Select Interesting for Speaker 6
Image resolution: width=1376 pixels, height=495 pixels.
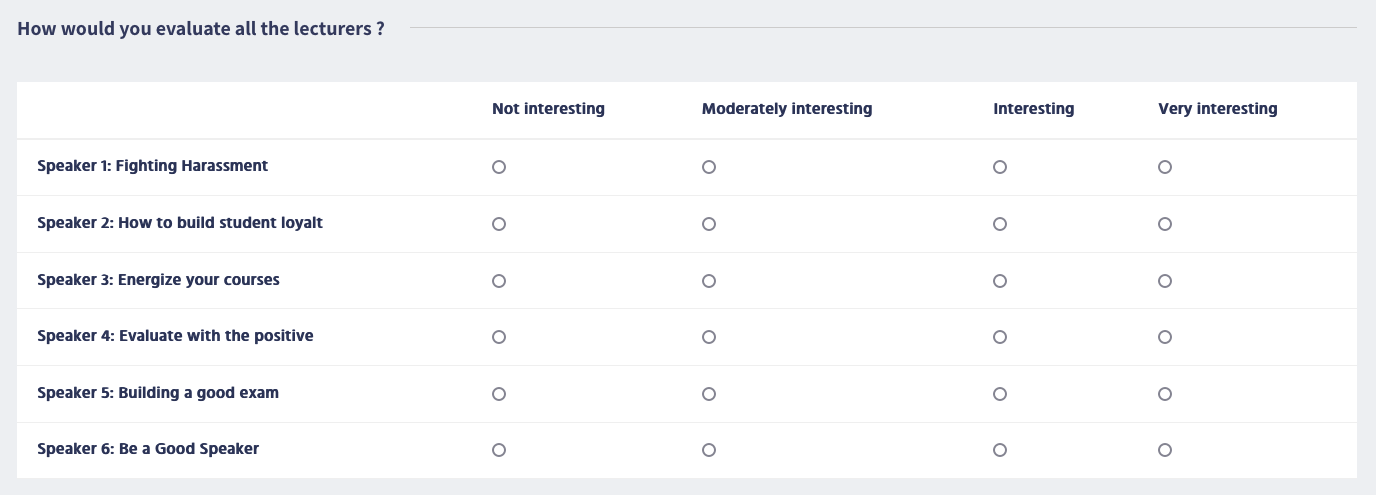(1000, 450)
